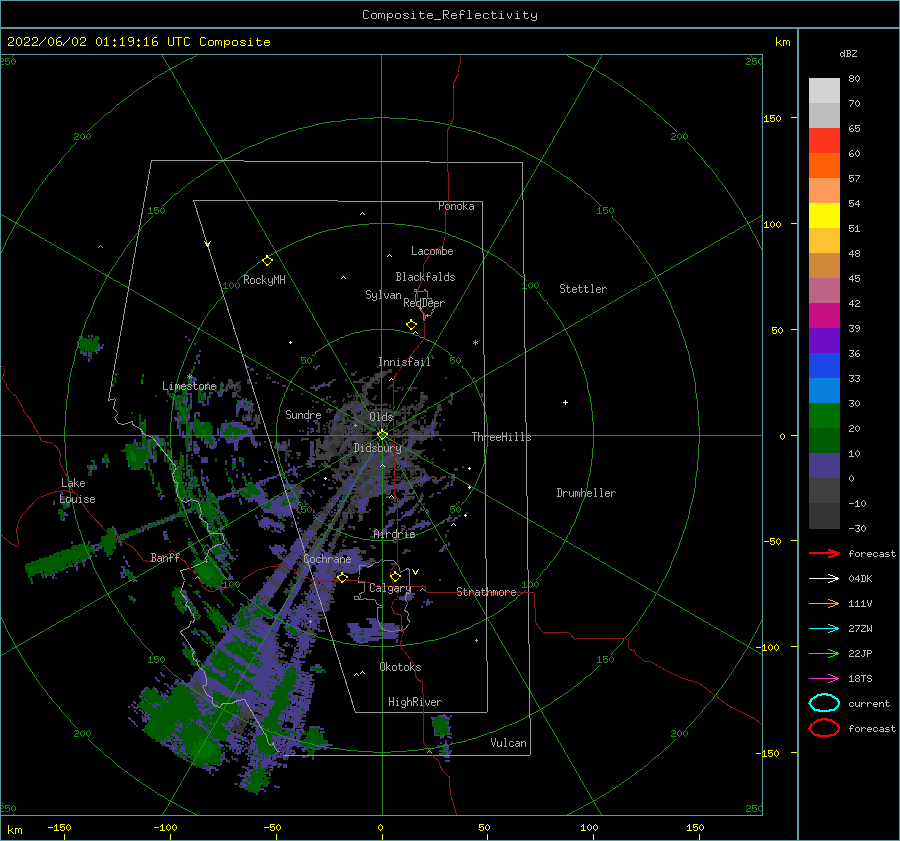Click the Sundre label
This screenshot has width=900, height=841.
pos(303,414)
